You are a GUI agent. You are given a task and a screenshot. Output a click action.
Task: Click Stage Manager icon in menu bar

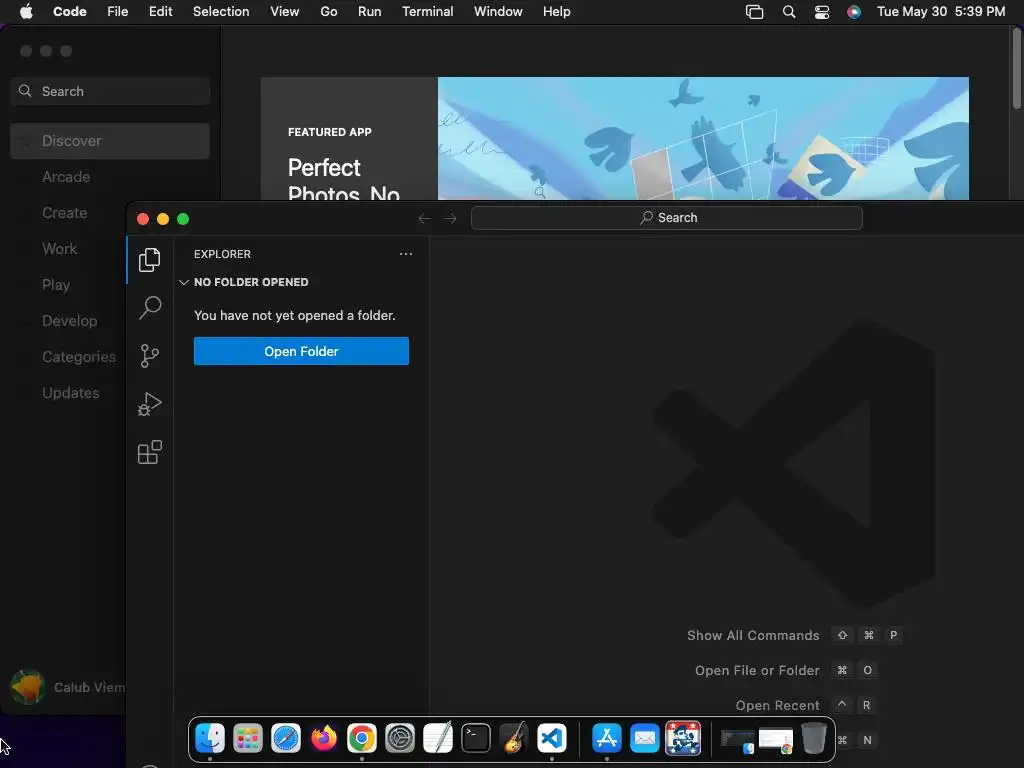pos(754,12)
